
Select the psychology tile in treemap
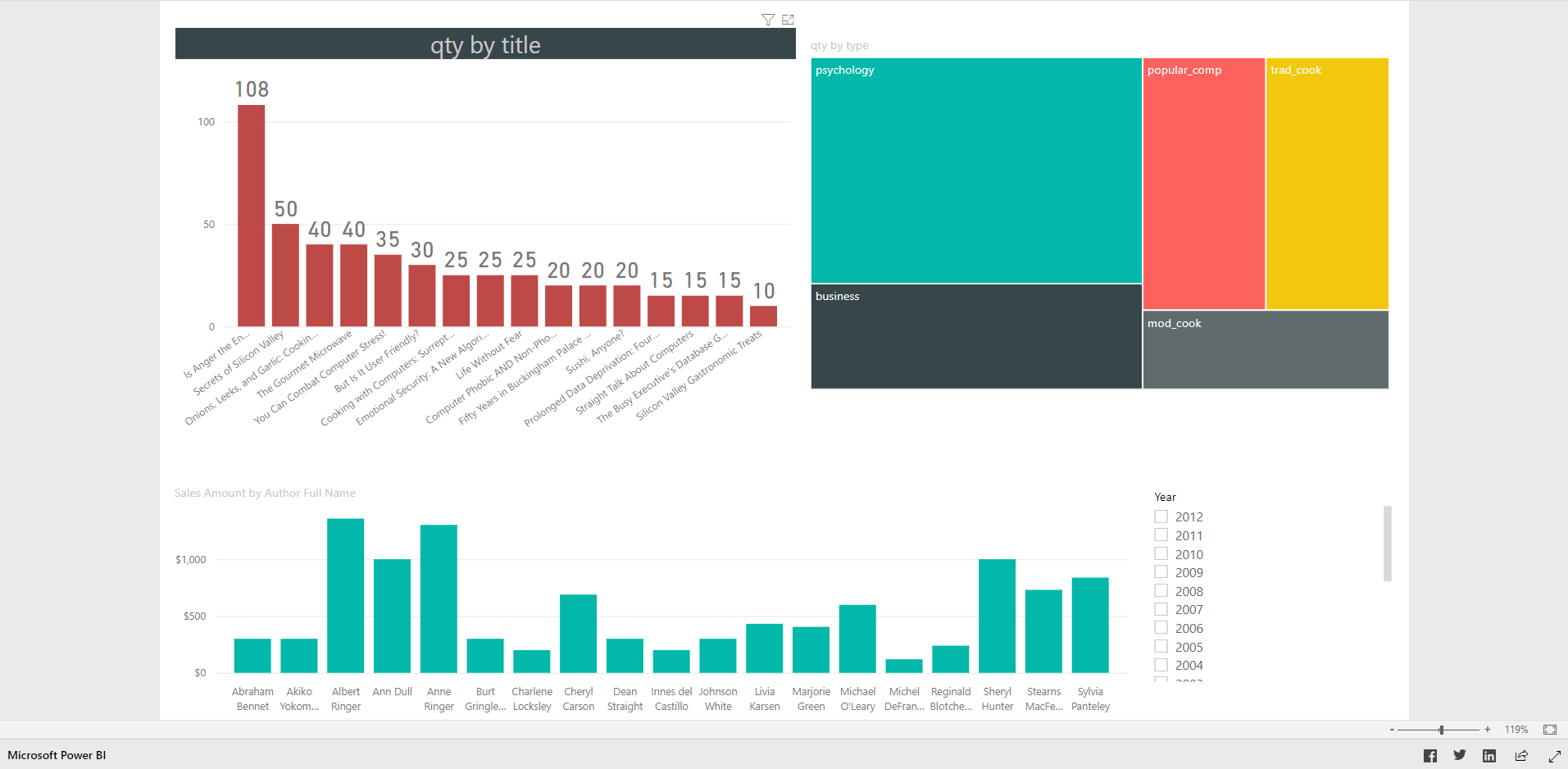975,171
